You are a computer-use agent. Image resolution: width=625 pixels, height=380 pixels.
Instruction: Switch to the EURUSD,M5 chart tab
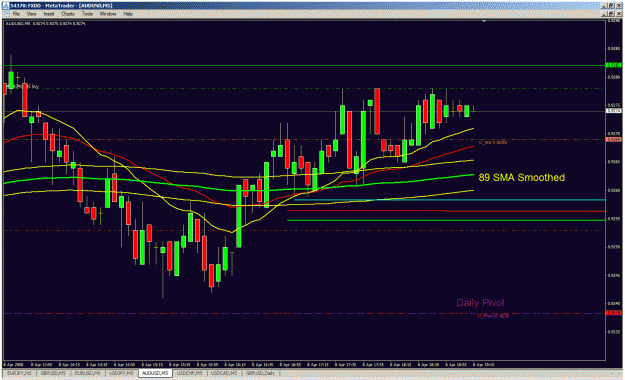[87, 373]
